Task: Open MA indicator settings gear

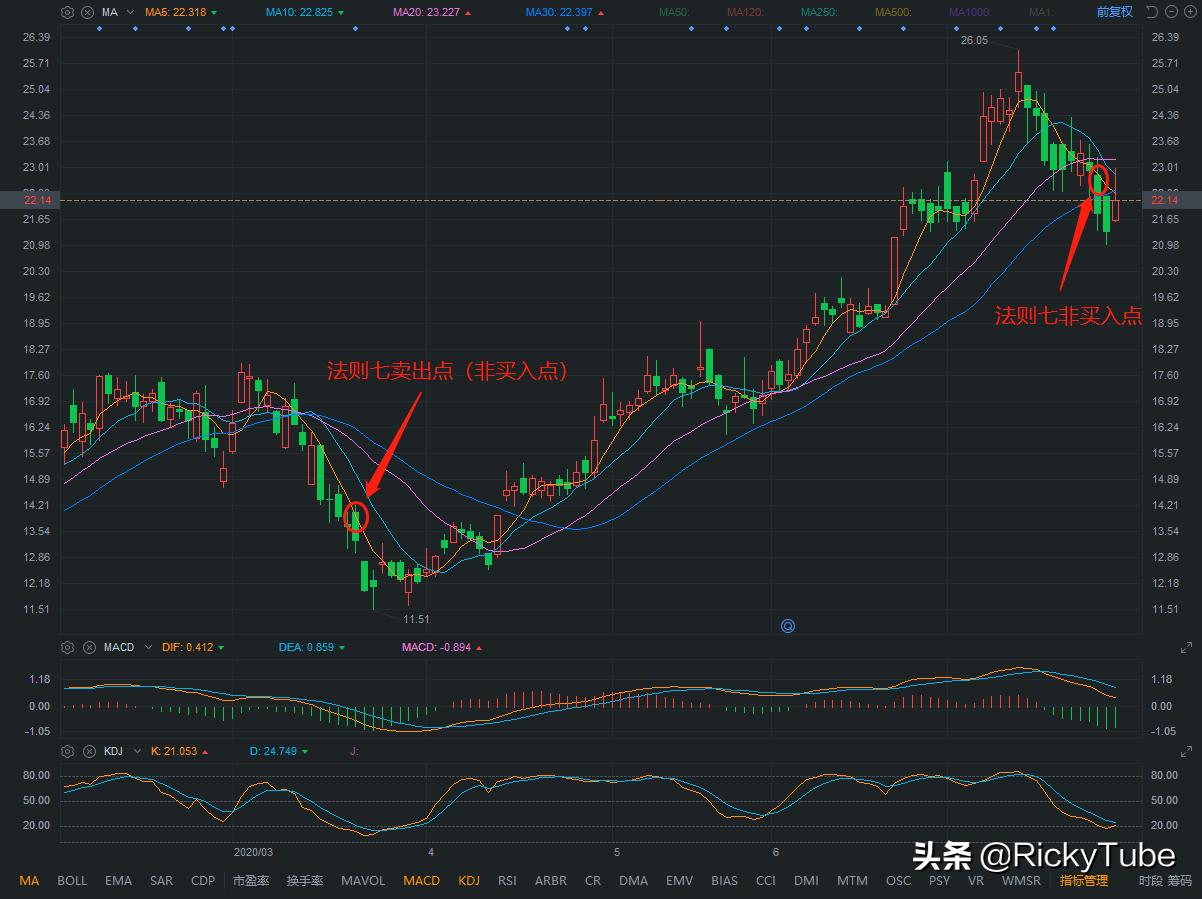Action: (67, 12)
